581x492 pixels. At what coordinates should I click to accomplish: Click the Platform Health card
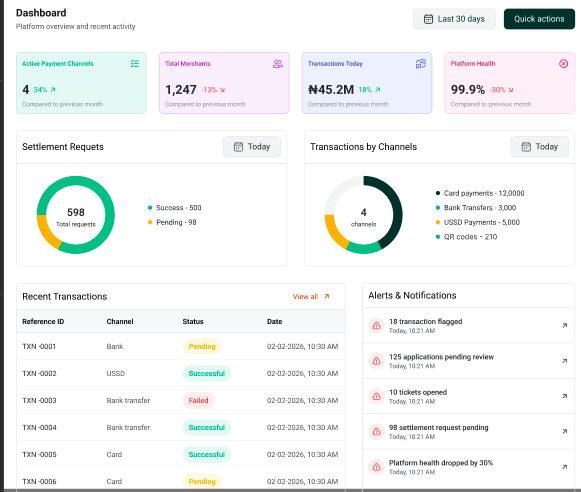pyautogui.click(x=509, y=83)
